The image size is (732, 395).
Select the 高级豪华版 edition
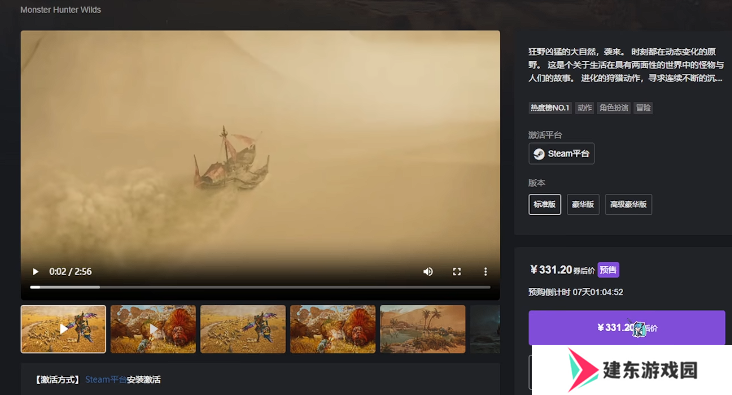point(628,205)
